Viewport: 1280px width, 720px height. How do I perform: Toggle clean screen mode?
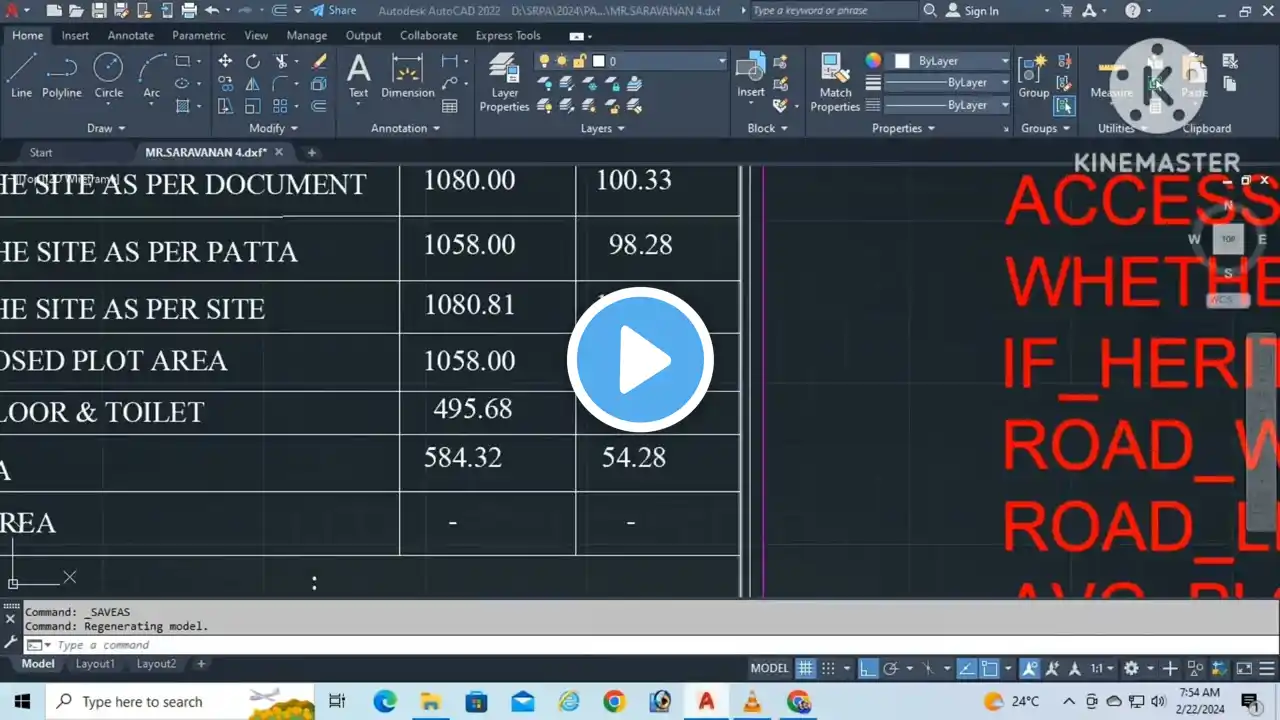tap(1244, 668)
